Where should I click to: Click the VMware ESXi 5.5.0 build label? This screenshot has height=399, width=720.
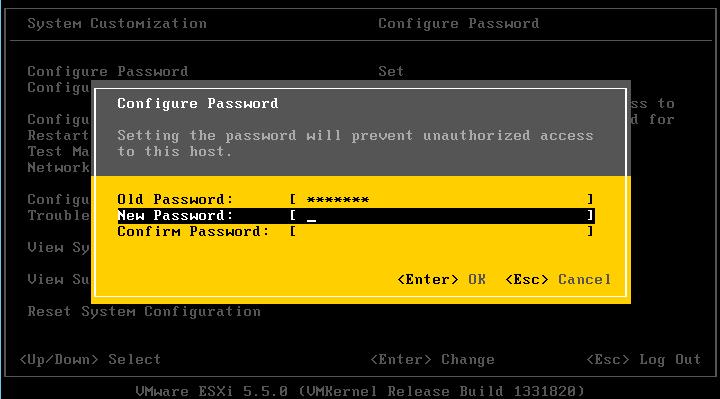[x=360, y=391]
